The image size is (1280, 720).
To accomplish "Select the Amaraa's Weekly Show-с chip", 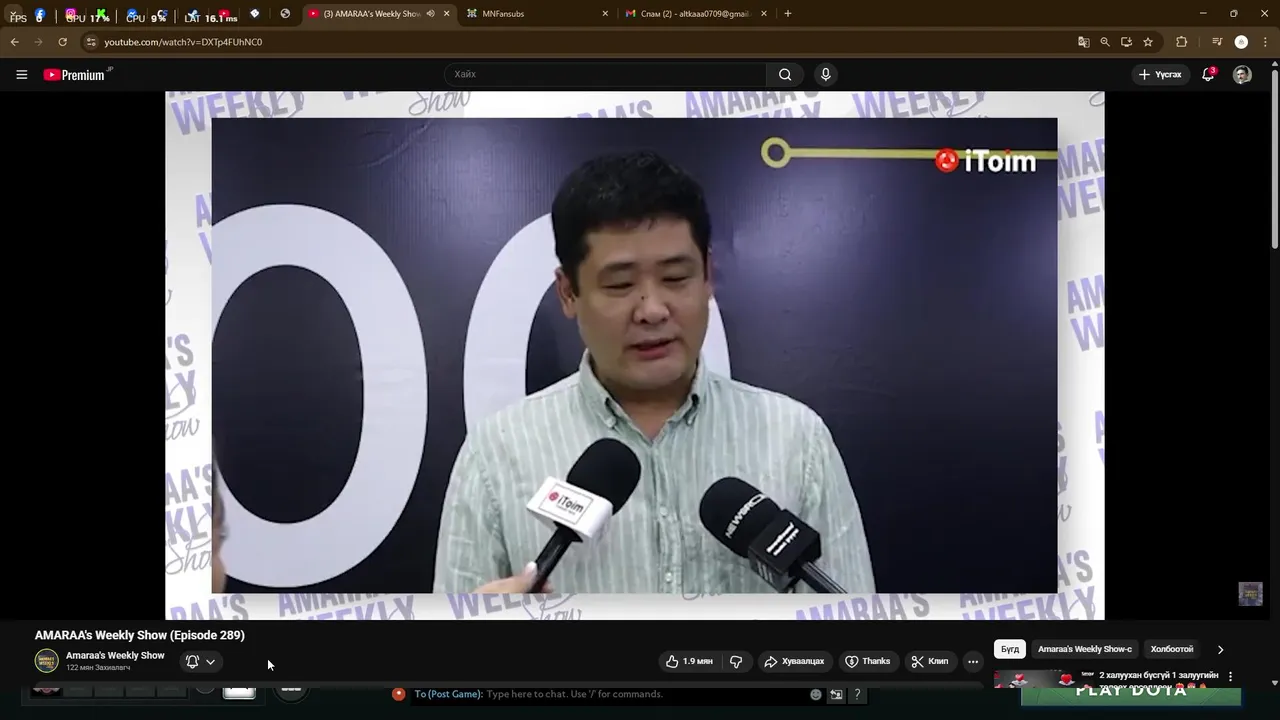I will [1085, 649].
